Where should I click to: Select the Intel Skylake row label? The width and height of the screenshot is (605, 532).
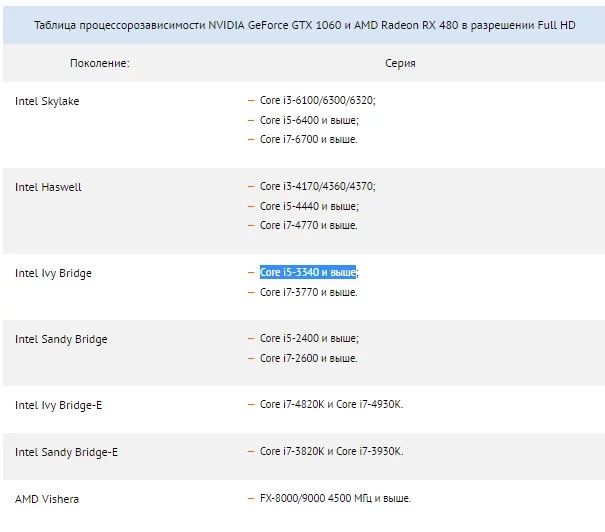tap(47, 101)
